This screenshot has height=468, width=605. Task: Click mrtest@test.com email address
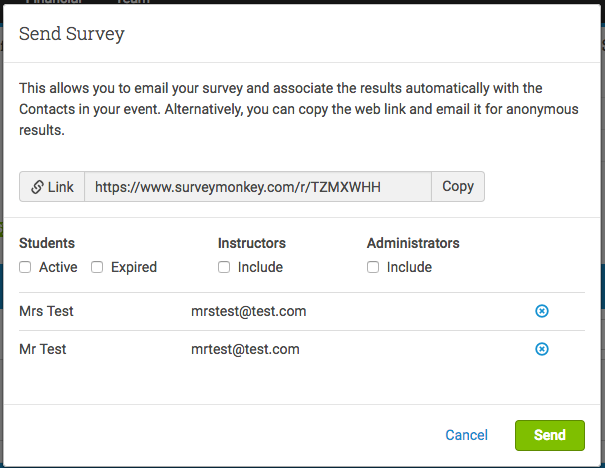(245, 349)
